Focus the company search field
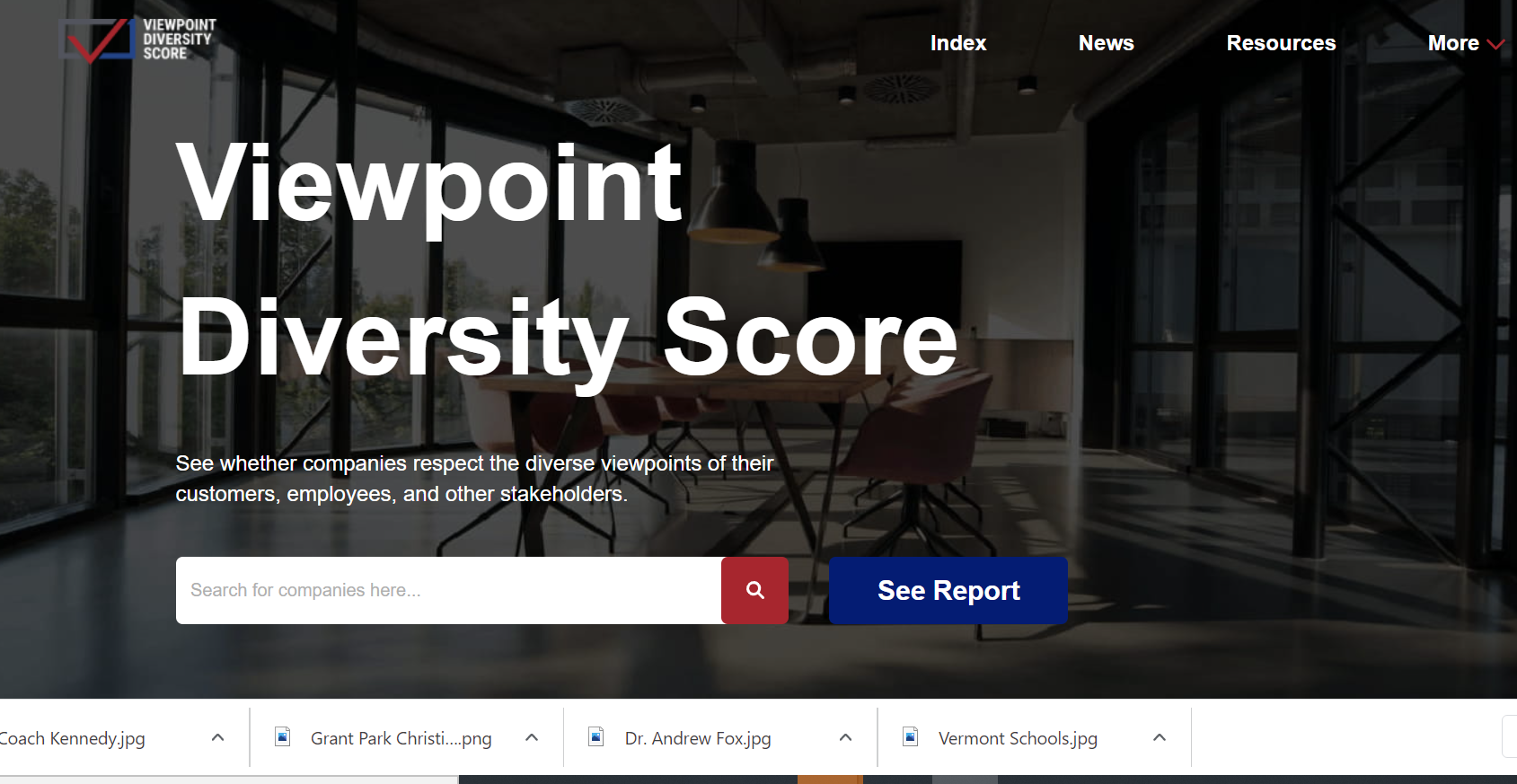 pos(448,590)
